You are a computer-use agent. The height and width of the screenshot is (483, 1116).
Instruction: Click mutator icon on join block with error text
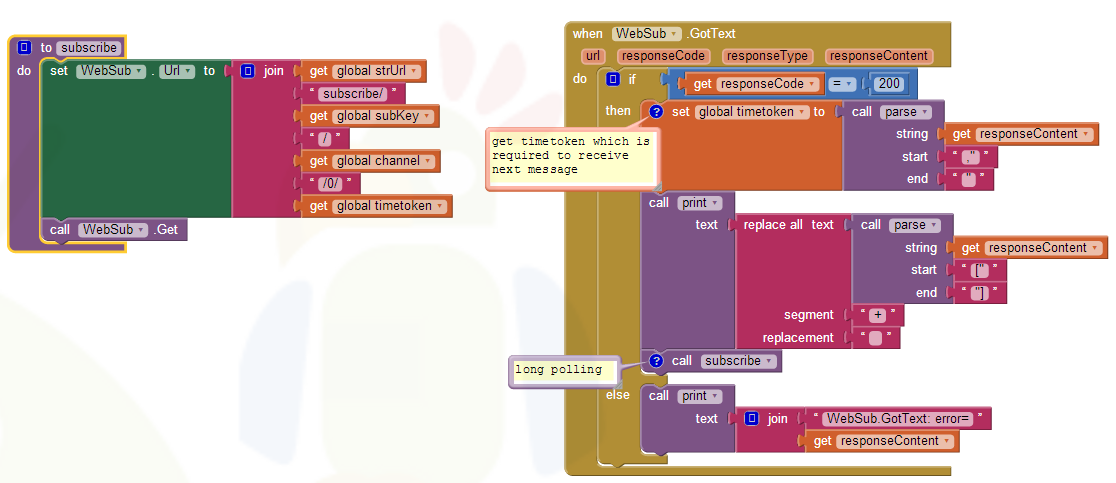click(751, 419)
